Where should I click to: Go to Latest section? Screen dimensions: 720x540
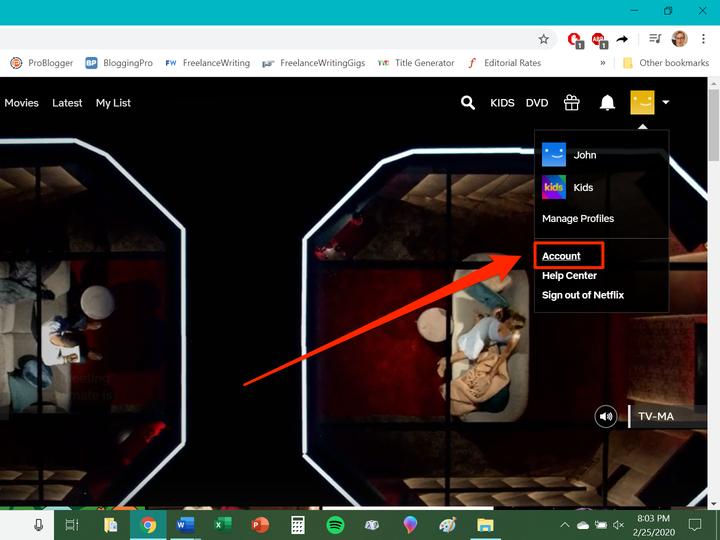click(67, 103)
